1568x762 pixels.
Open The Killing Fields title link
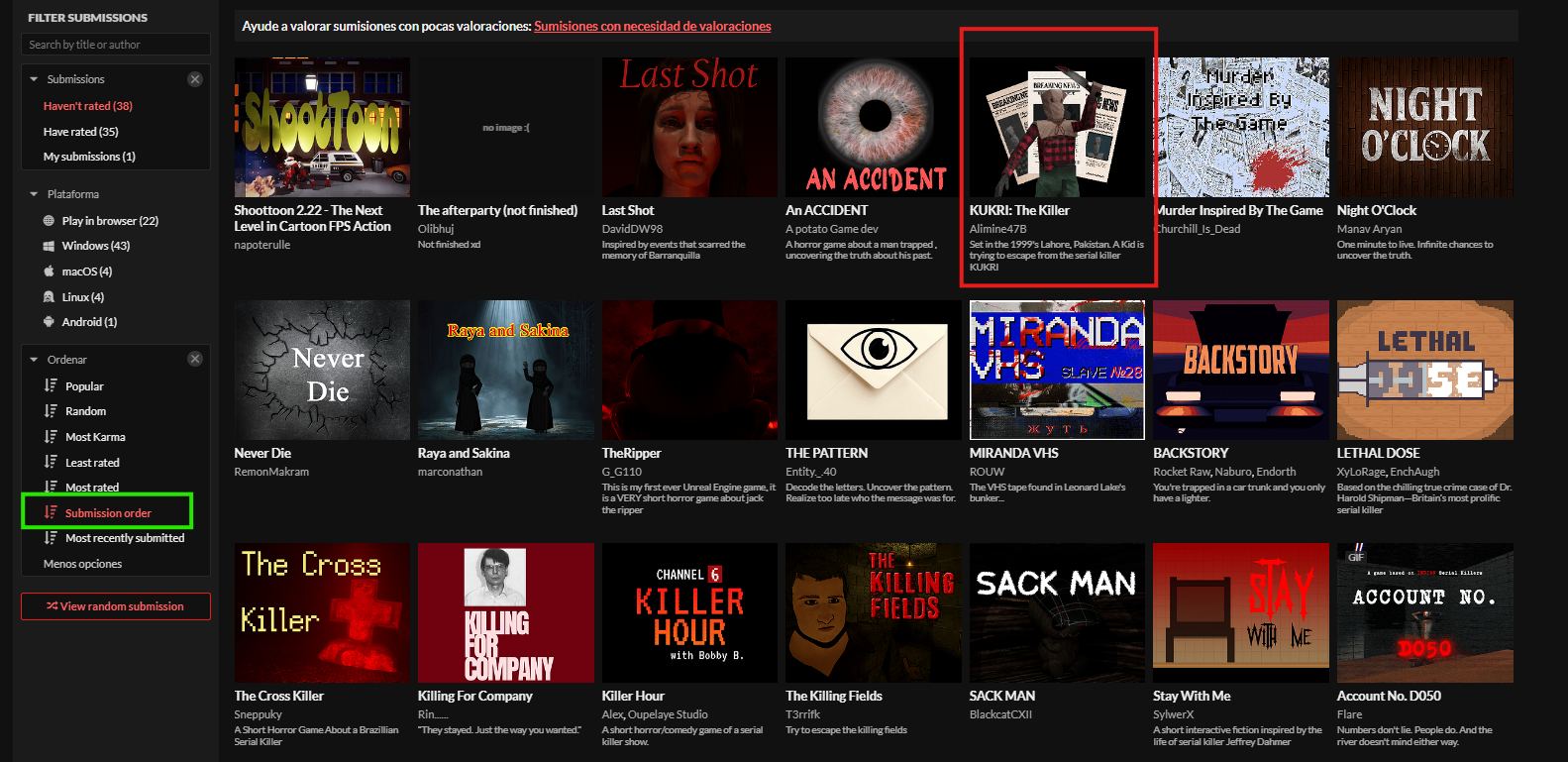coord(834,696)
